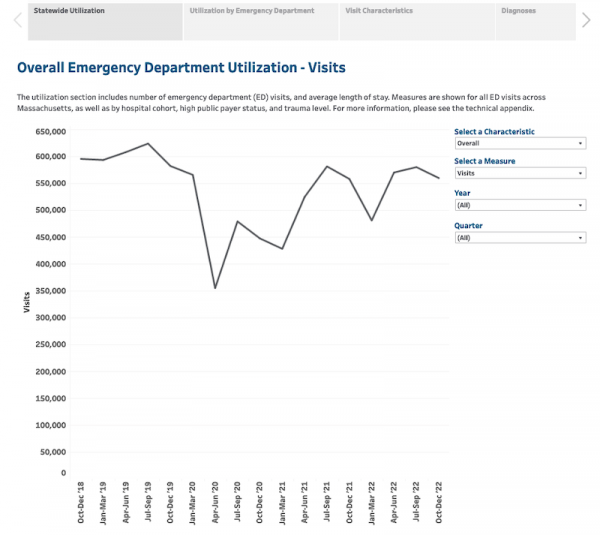
Task: Click the Oct-Dec '18 x-axis label
Action: pyautogui.click(x=81, y=502)
